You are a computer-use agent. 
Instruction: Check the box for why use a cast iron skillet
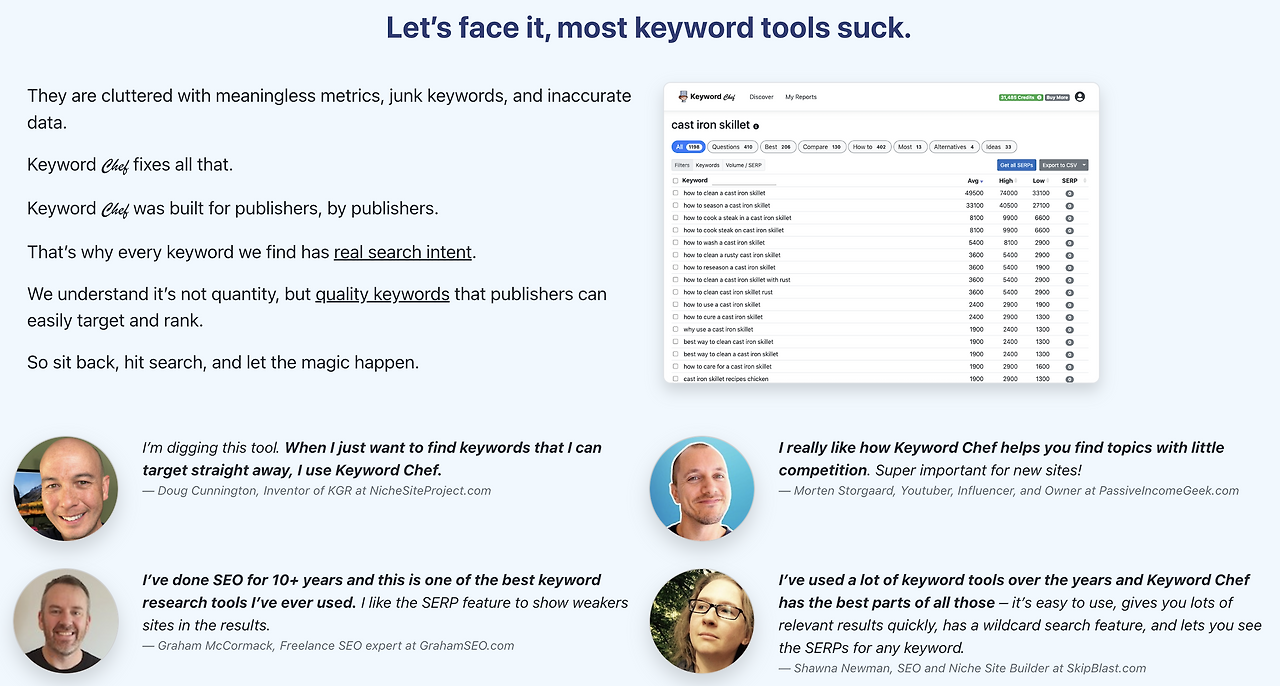pos(675,329)
